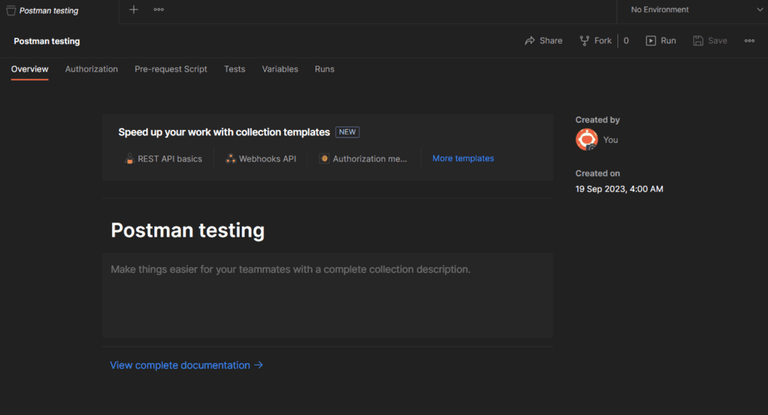This screenshot has width=768, height=415.
Task: Click the collection description text field
Action: click(x=327, y=295)
